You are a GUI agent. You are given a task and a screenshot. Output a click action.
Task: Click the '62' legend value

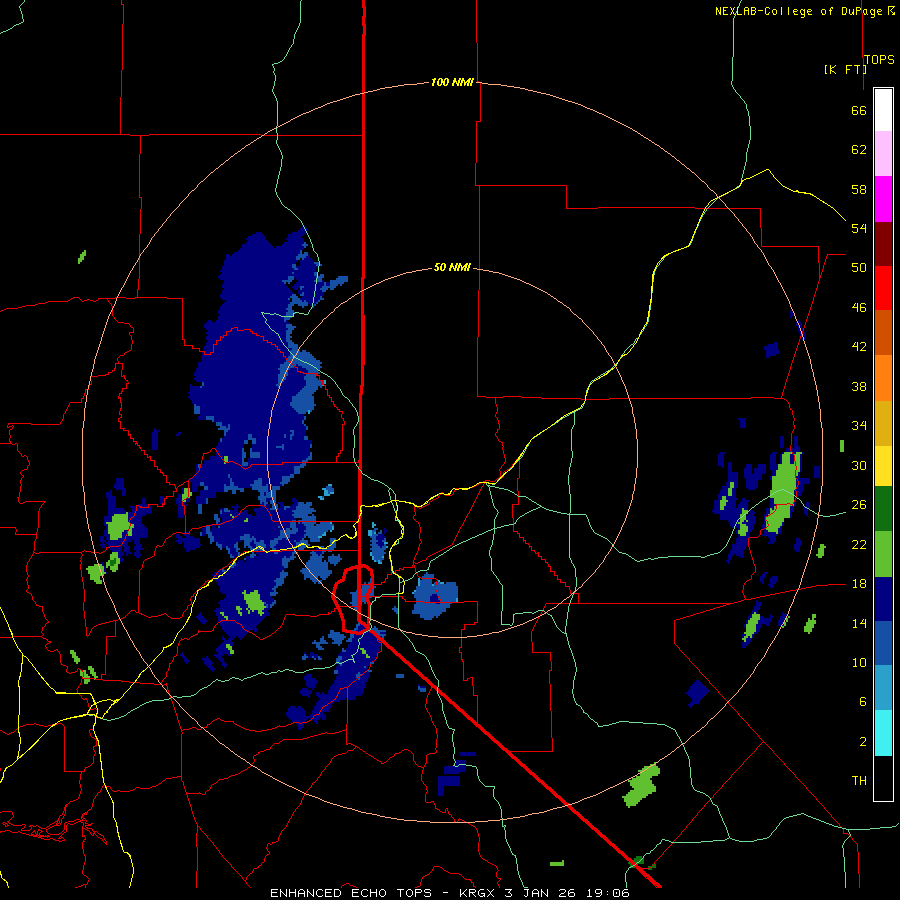pyautogui.click(x=859, y=150)
